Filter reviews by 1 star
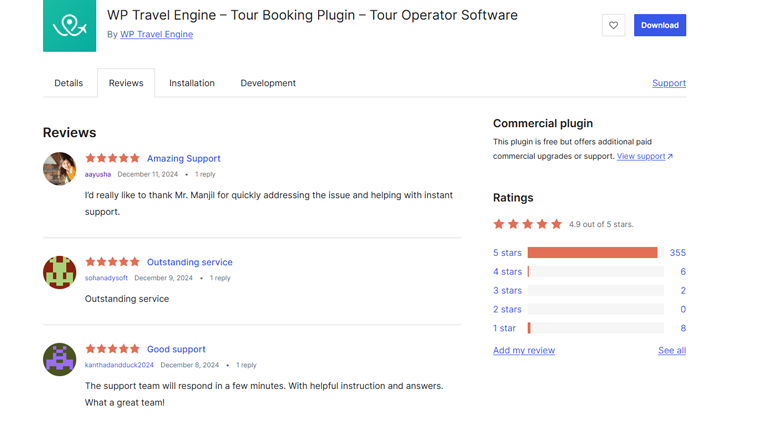Screen dimensions: 760x424 pos(504,328)
